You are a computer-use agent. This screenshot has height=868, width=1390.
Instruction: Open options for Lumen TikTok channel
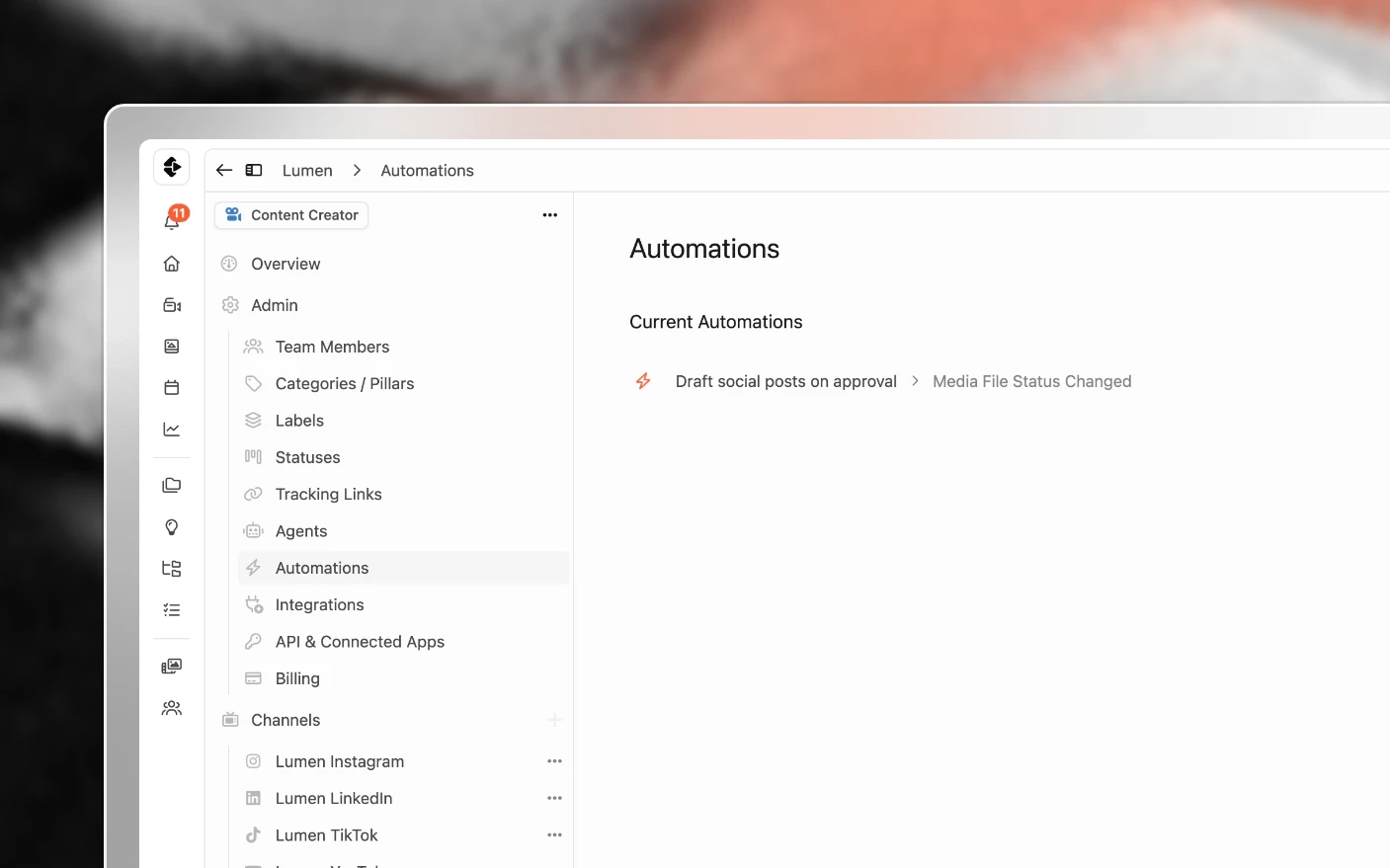555,835
